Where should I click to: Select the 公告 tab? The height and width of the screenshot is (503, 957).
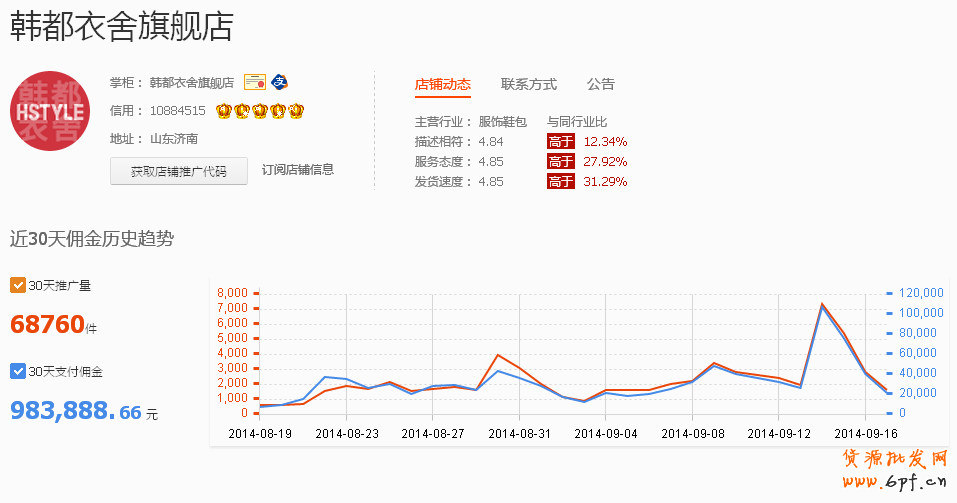600,85
